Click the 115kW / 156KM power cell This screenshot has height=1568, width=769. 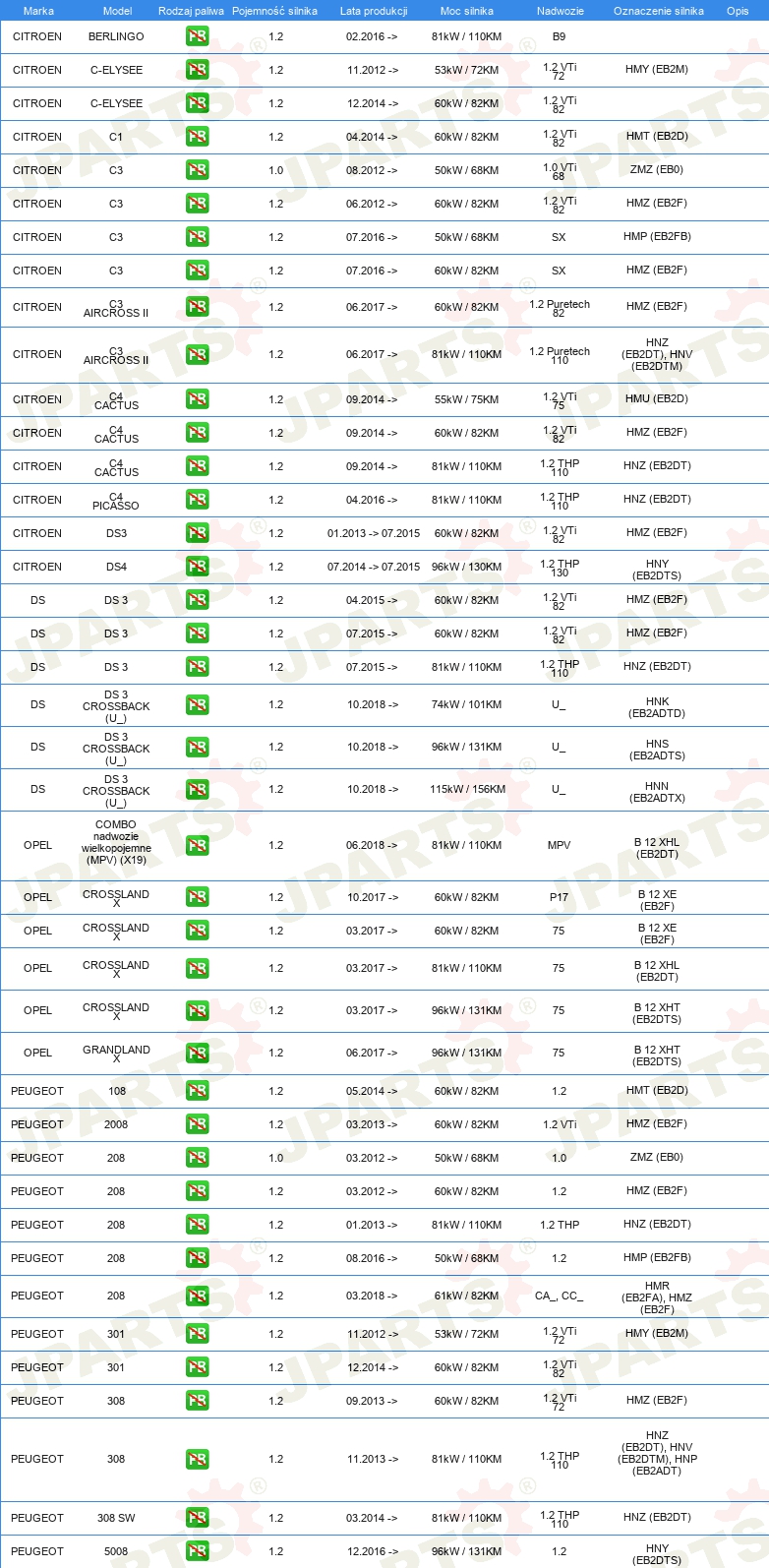coord(467,789)
